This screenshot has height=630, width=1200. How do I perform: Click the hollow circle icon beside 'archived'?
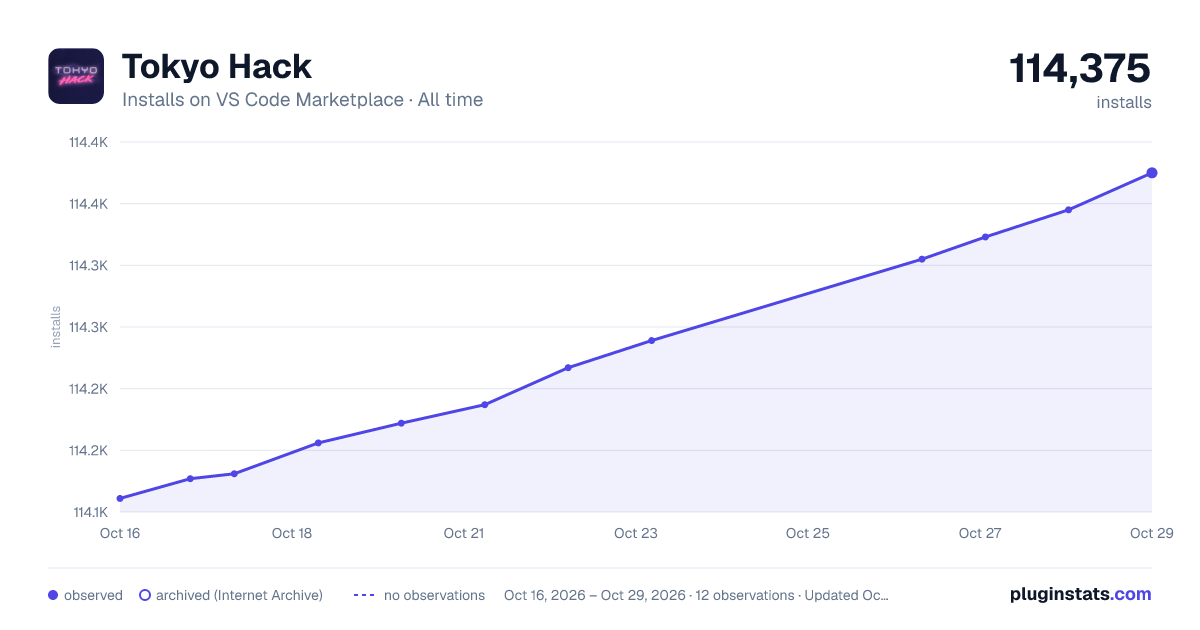pos(145,595)
